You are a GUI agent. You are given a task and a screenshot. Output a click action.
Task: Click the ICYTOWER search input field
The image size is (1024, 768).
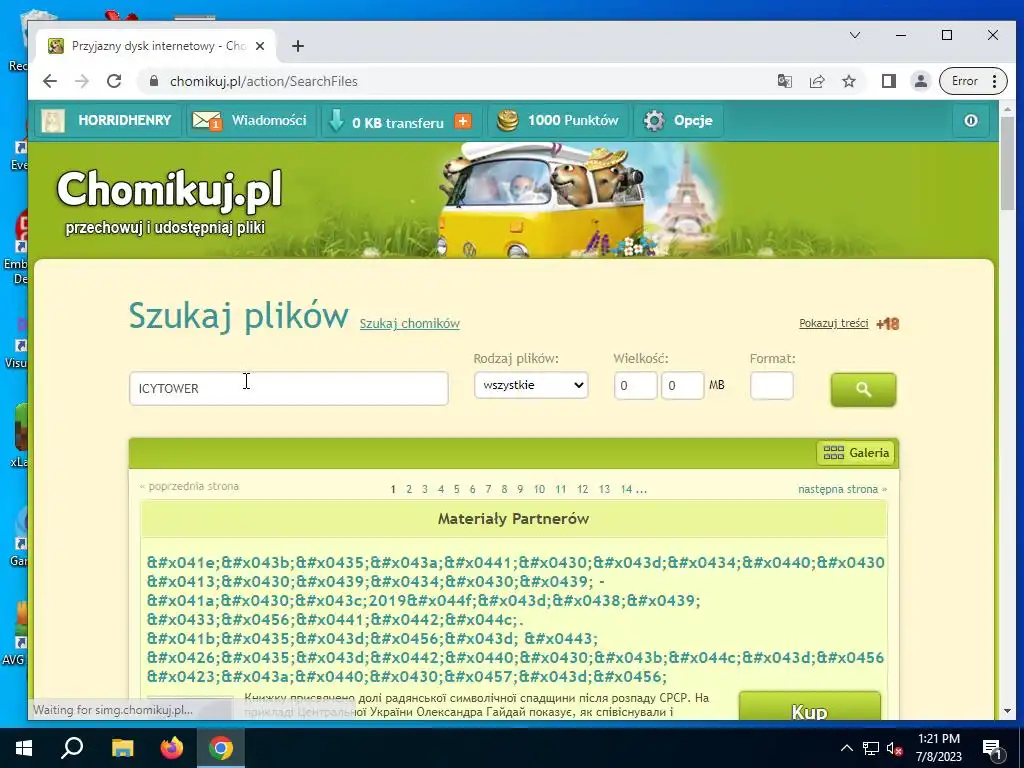289,389
